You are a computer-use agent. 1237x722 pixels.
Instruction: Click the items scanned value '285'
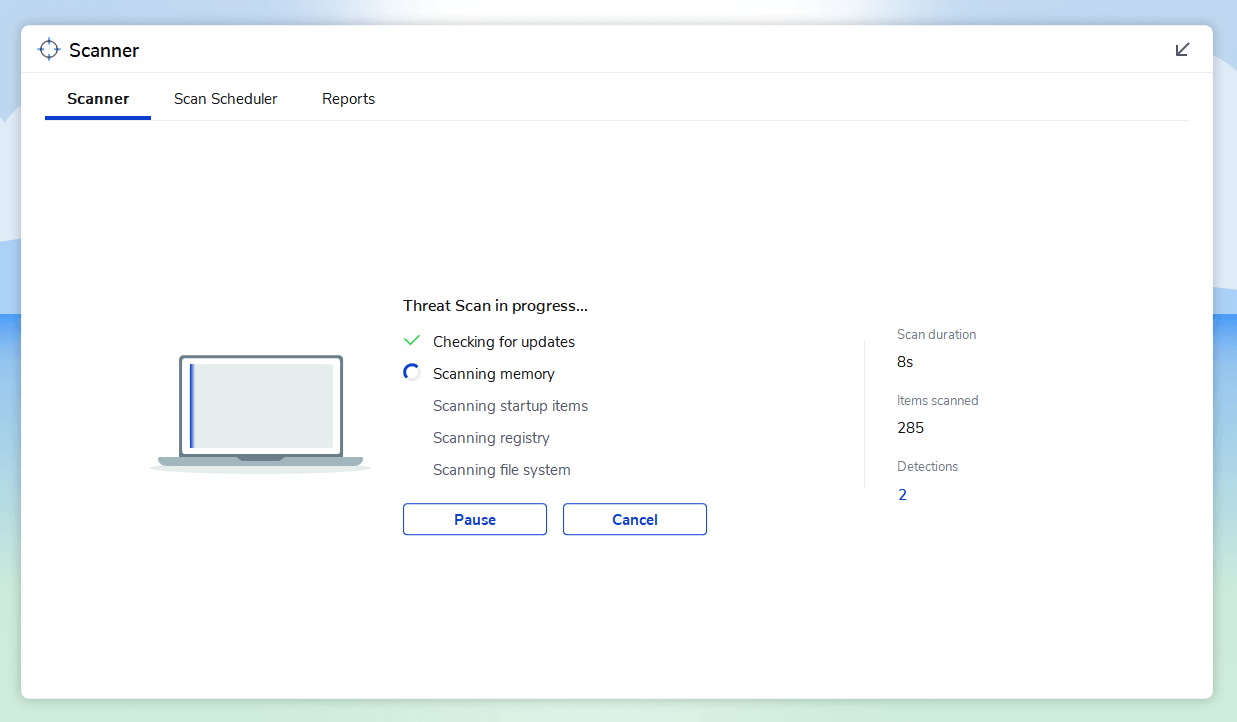(911, 428)
